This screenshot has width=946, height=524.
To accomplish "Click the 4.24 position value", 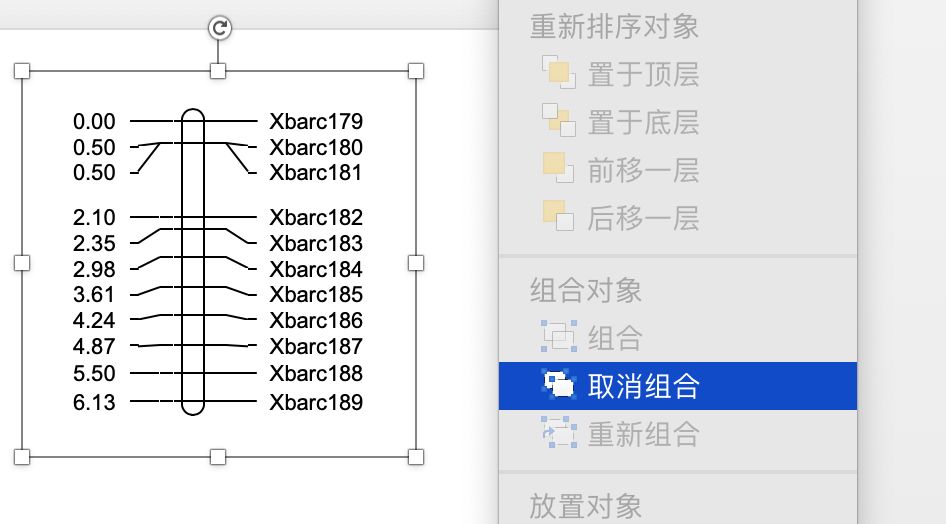I will [x=94, y=320].
